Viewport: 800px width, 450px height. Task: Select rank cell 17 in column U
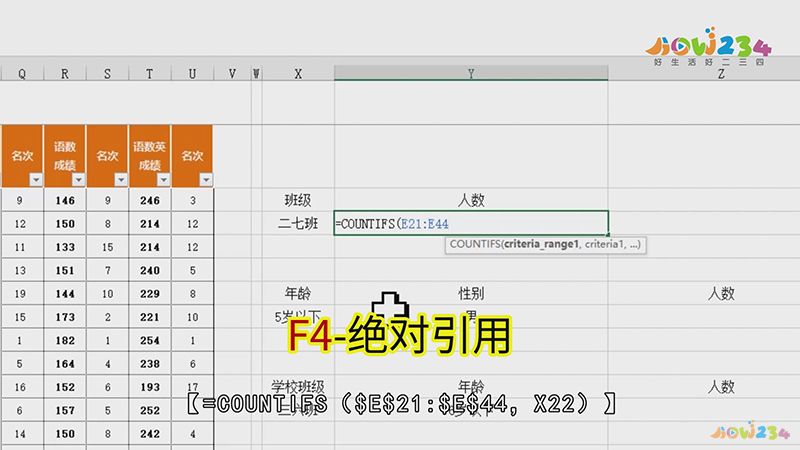[x=192, y=387]
